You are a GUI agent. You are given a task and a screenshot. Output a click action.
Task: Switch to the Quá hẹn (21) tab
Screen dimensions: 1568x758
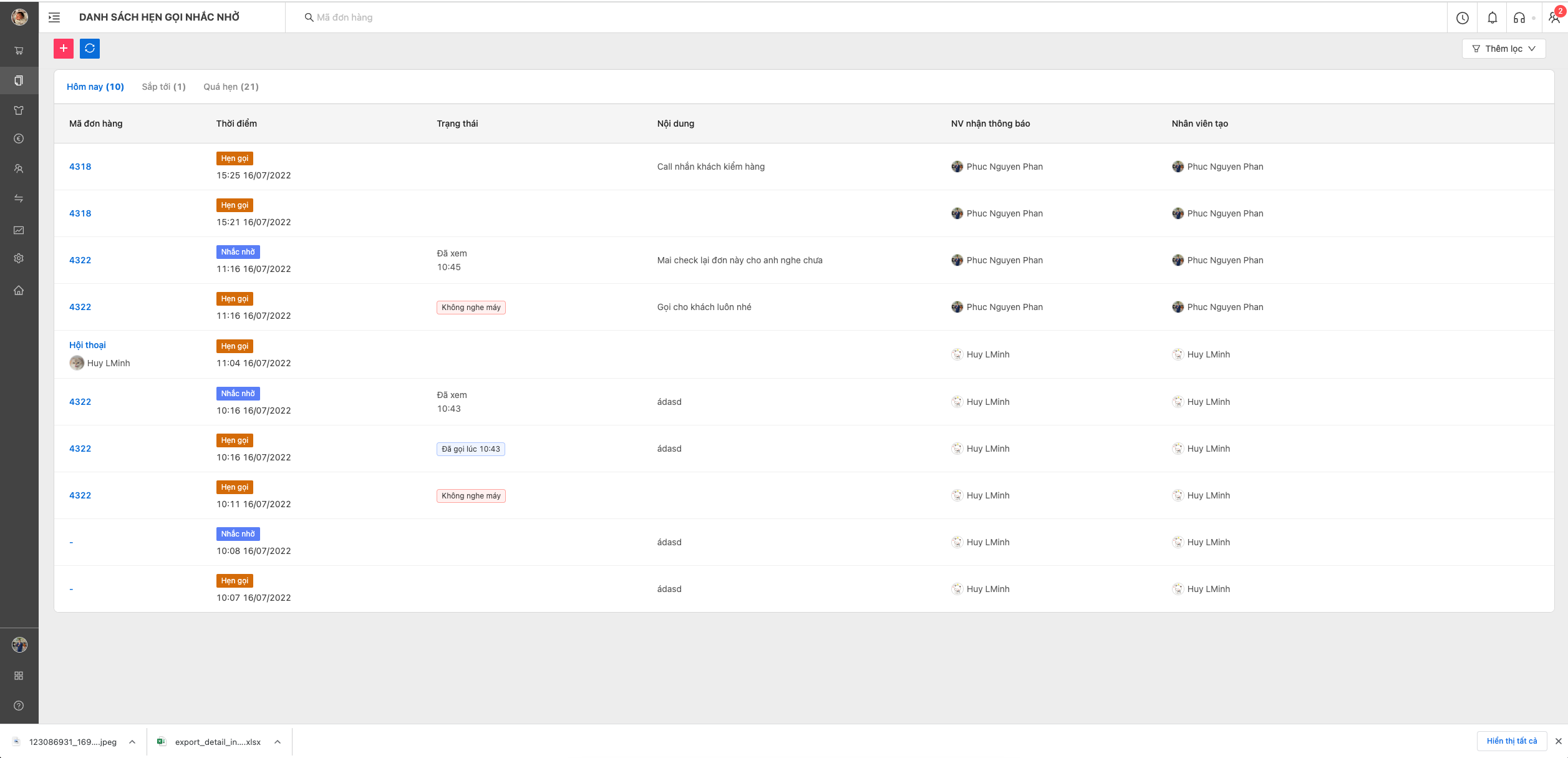[x=231, y=87]
